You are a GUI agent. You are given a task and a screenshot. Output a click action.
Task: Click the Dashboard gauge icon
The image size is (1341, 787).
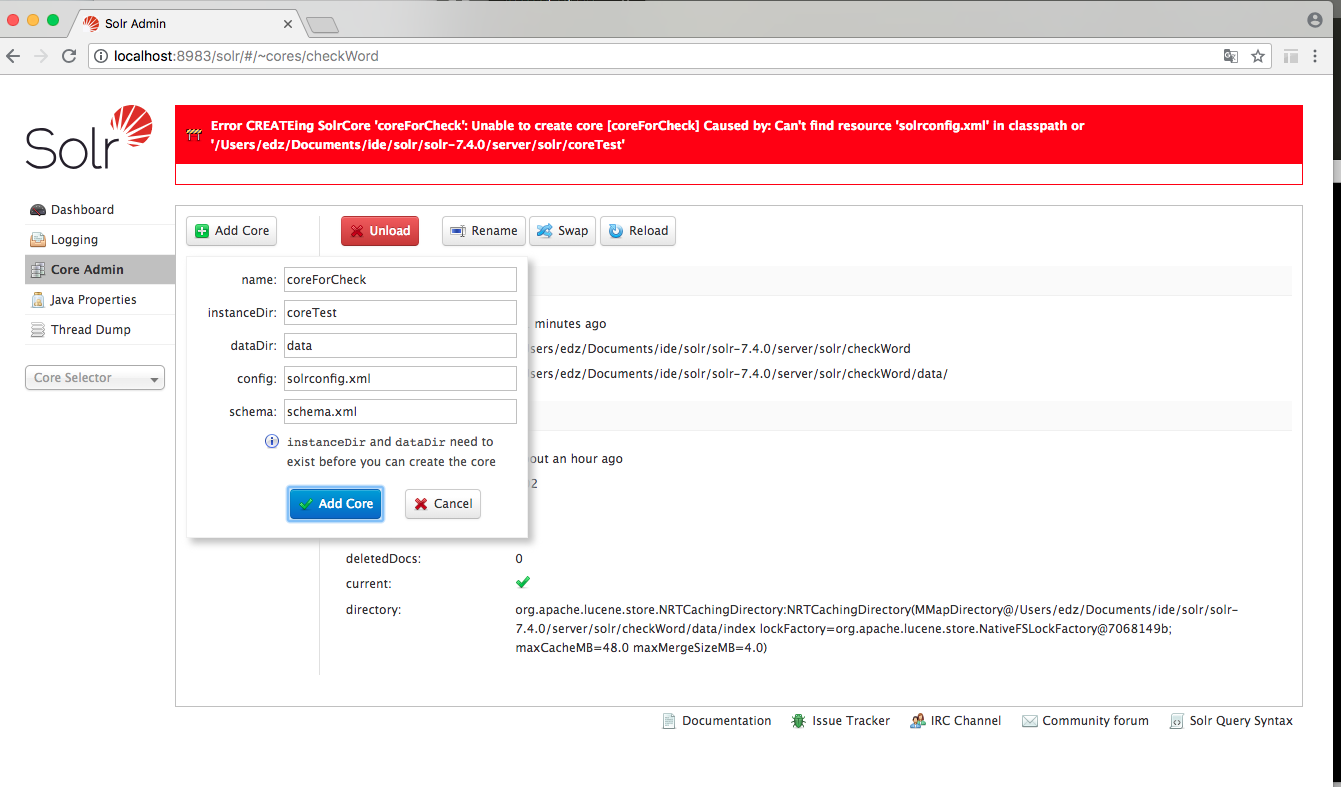[38, 210]
